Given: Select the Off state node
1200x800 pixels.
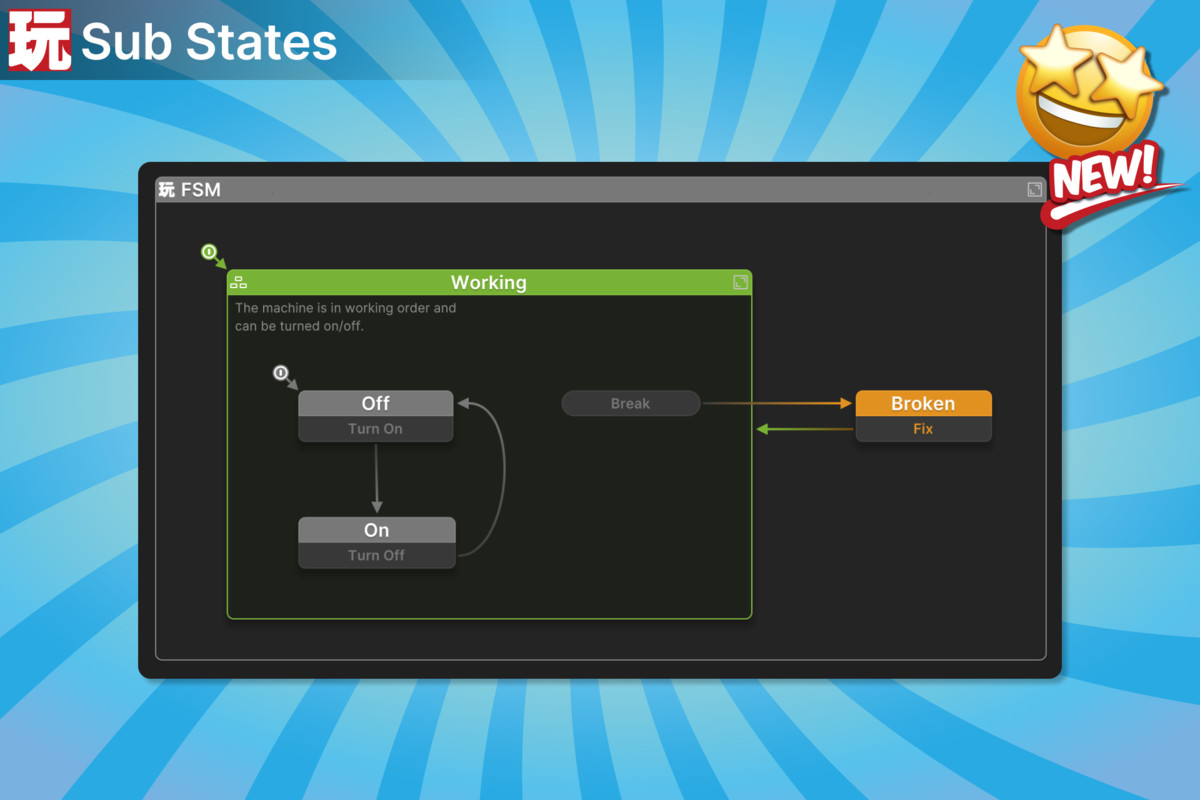Looking at the screenshot, I should [x=376, y=403].
